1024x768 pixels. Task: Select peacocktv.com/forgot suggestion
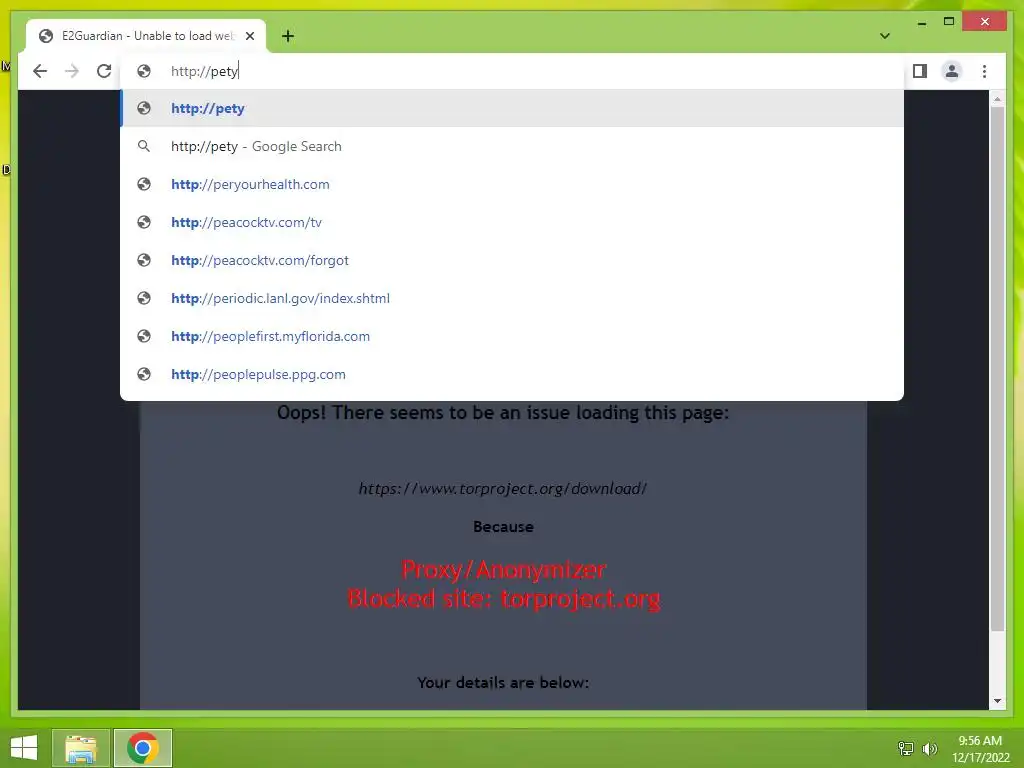click(x=512, y=260)
